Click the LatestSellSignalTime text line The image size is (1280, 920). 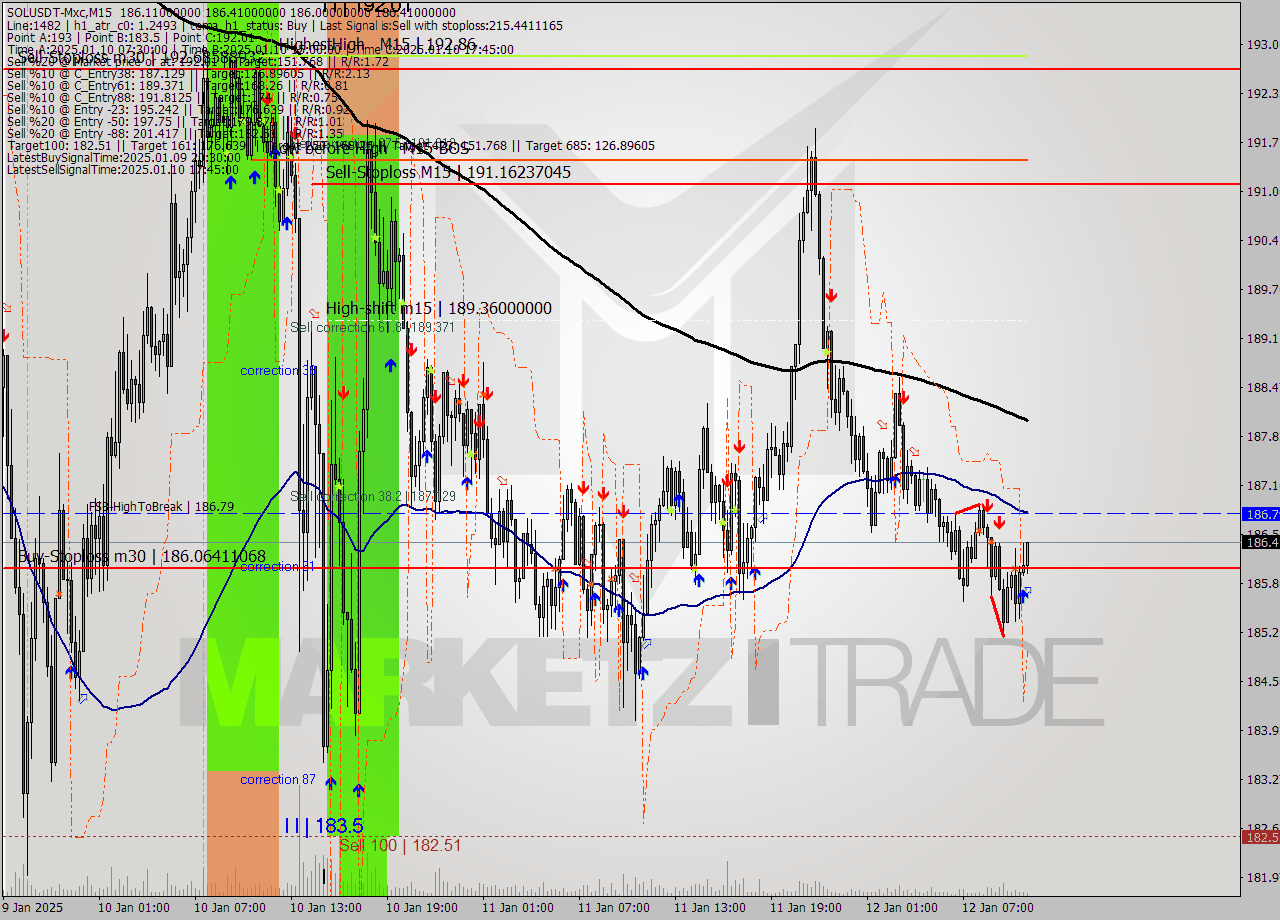click(122, 169)
